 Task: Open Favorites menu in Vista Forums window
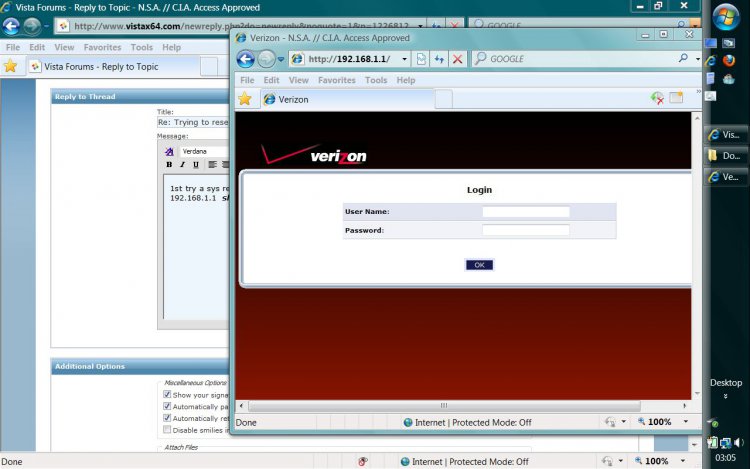point(102,47)
